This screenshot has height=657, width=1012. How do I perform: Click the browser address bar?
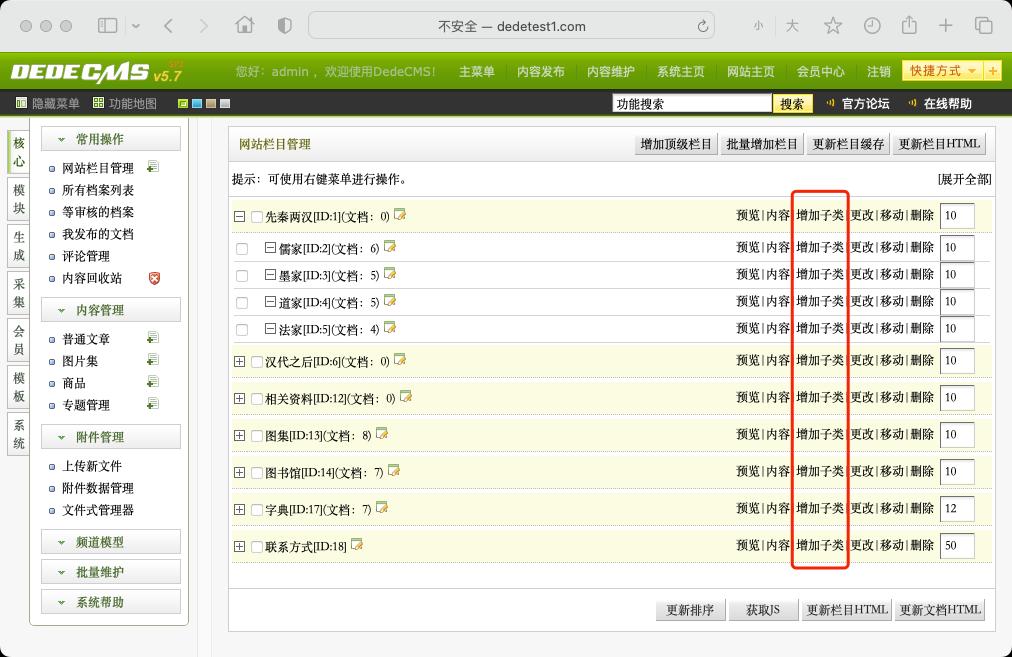pyautogui.click(x=511, y=26)
